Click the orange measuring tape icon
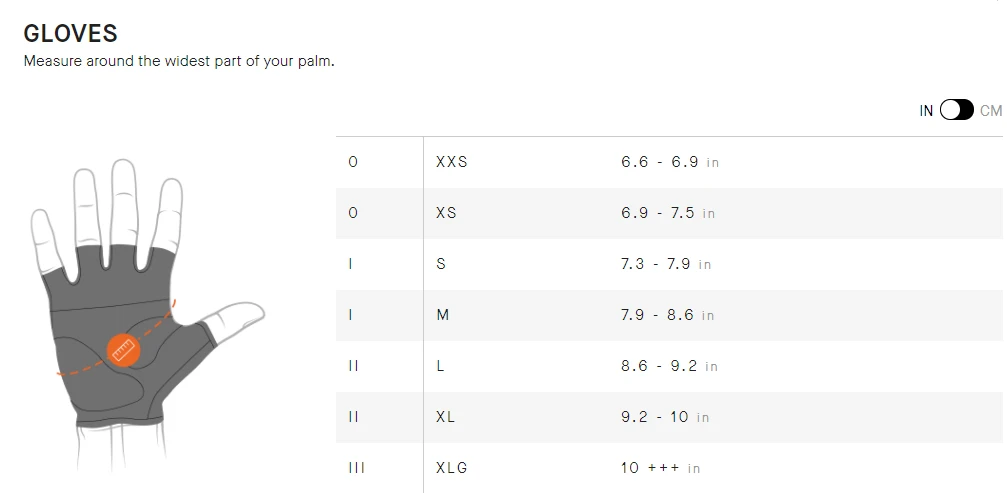1007x493 pixels. 124,349
